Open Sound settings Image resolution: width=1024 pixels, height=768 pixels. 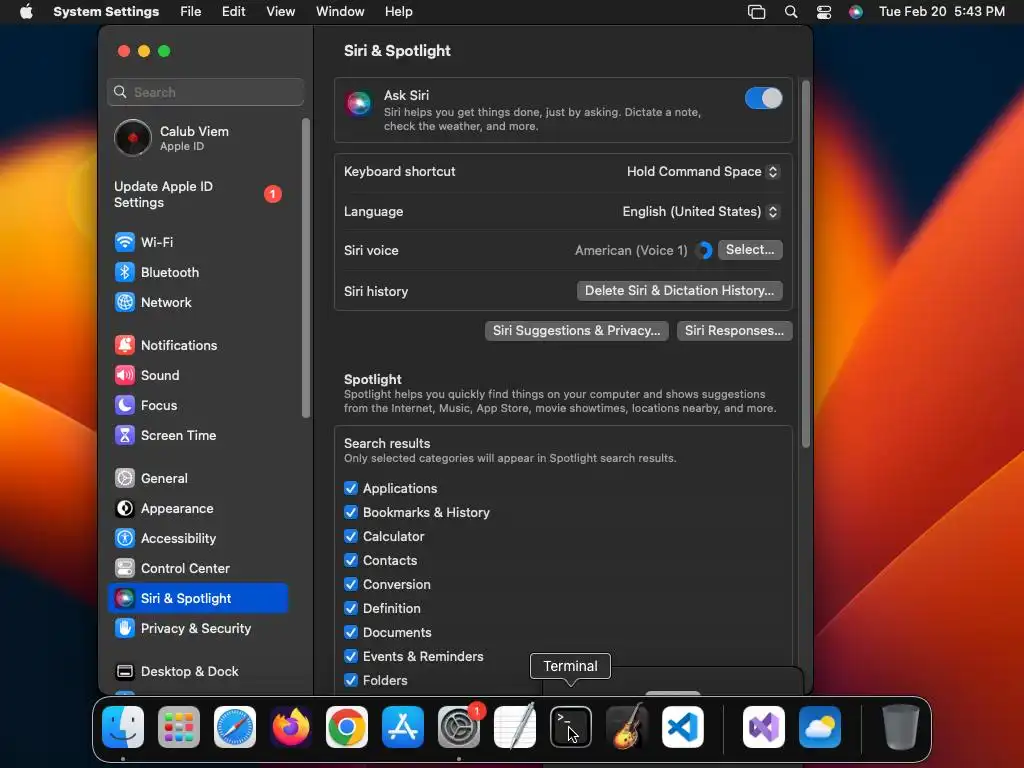point(198,376)
